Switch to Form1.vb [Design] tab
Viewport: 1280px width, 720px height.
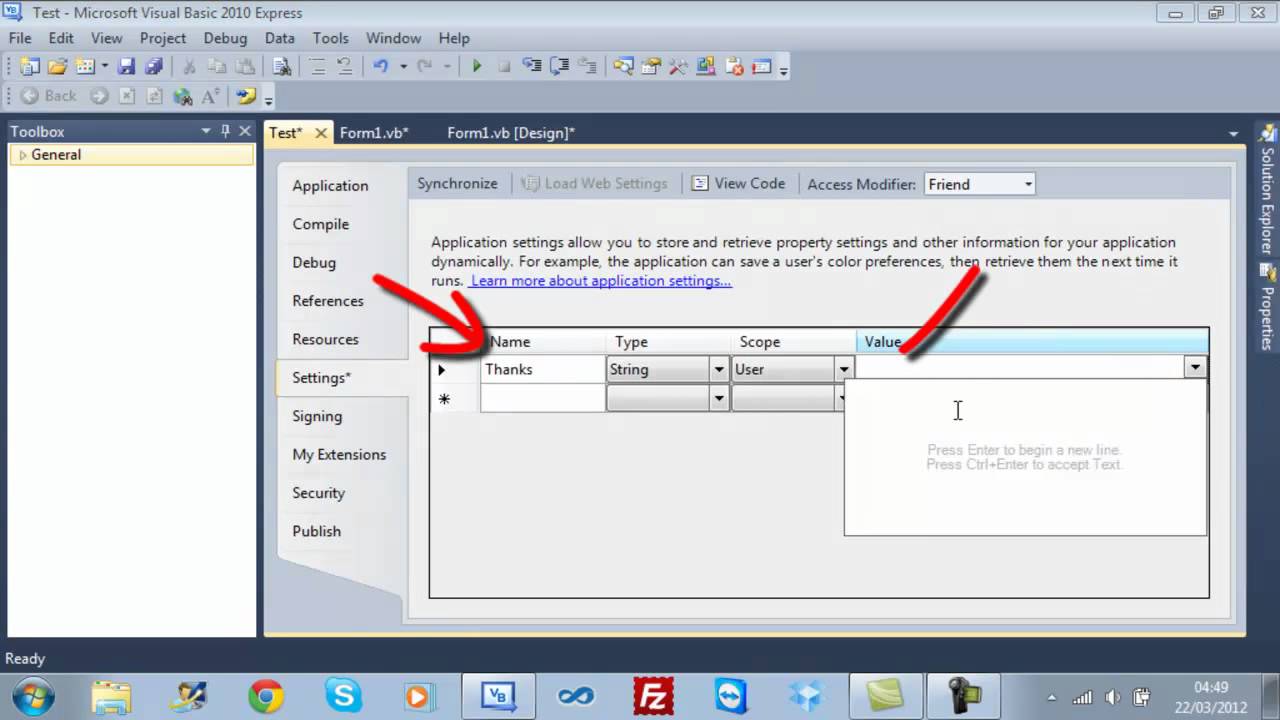(x=511, y=133)
